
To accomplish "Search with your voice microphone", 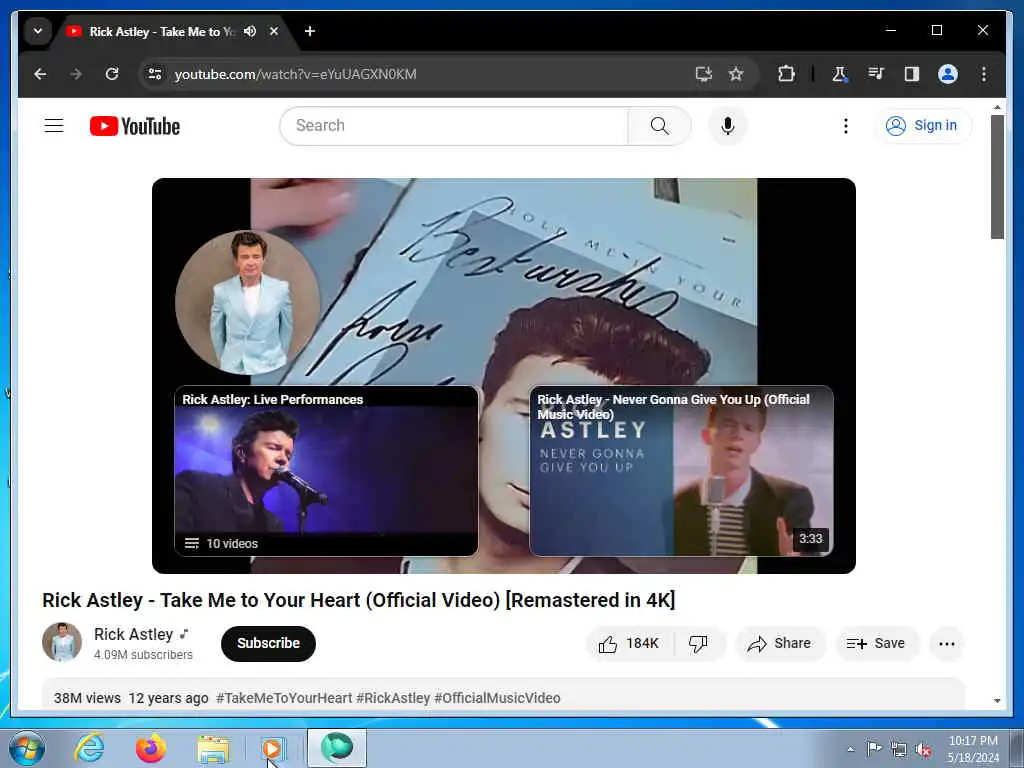I will (x=728, y=125).
